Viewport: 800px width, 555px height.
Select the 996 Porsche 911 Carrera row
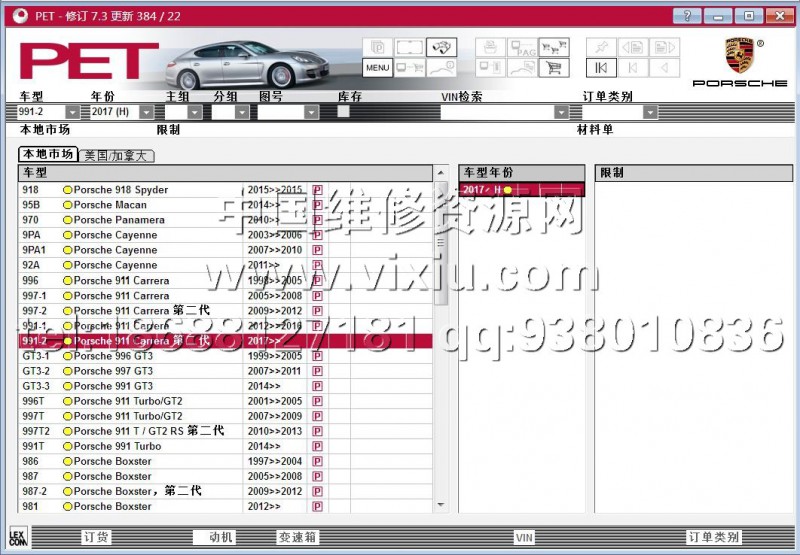(x=225, y=281)
